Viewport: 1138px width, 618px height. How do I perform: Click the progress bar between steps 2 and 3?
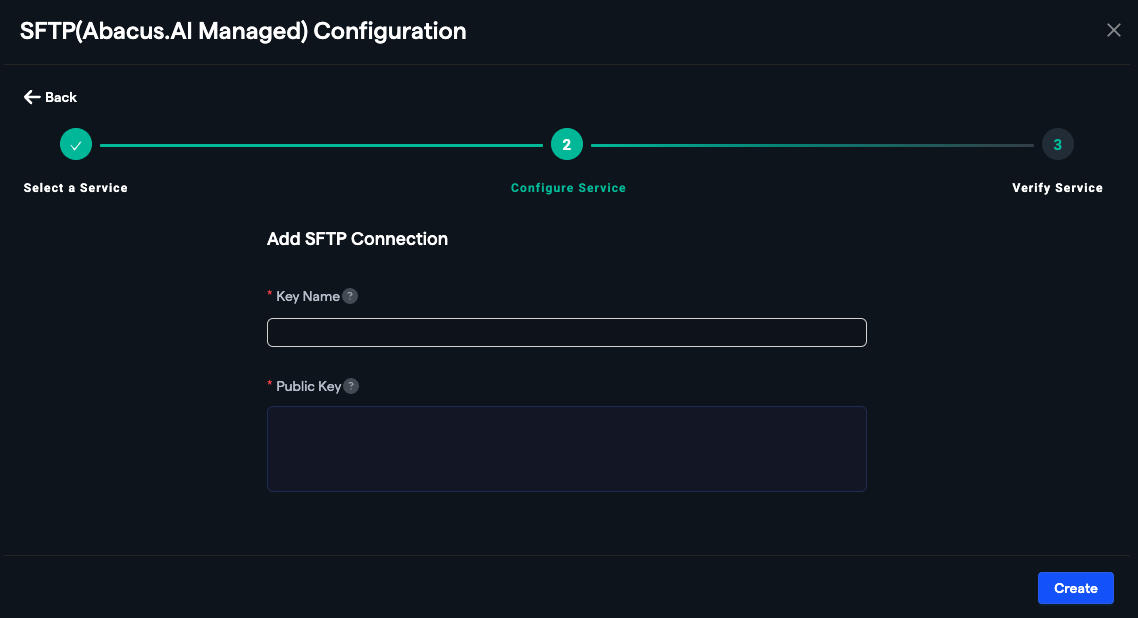point(812,143)
